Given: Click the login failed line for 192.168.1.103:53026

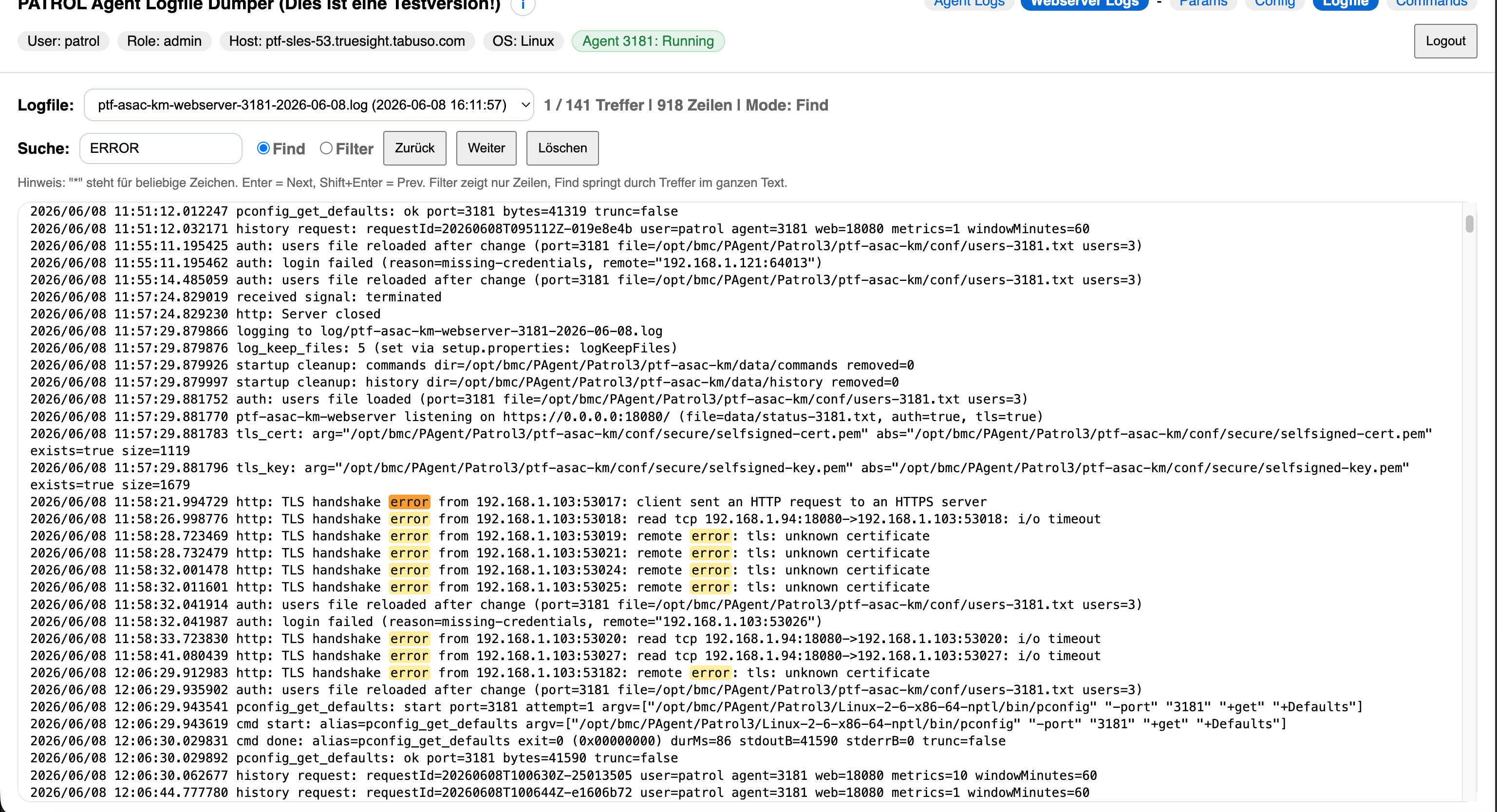Looking at the screenshot, I should click(426, 622).
